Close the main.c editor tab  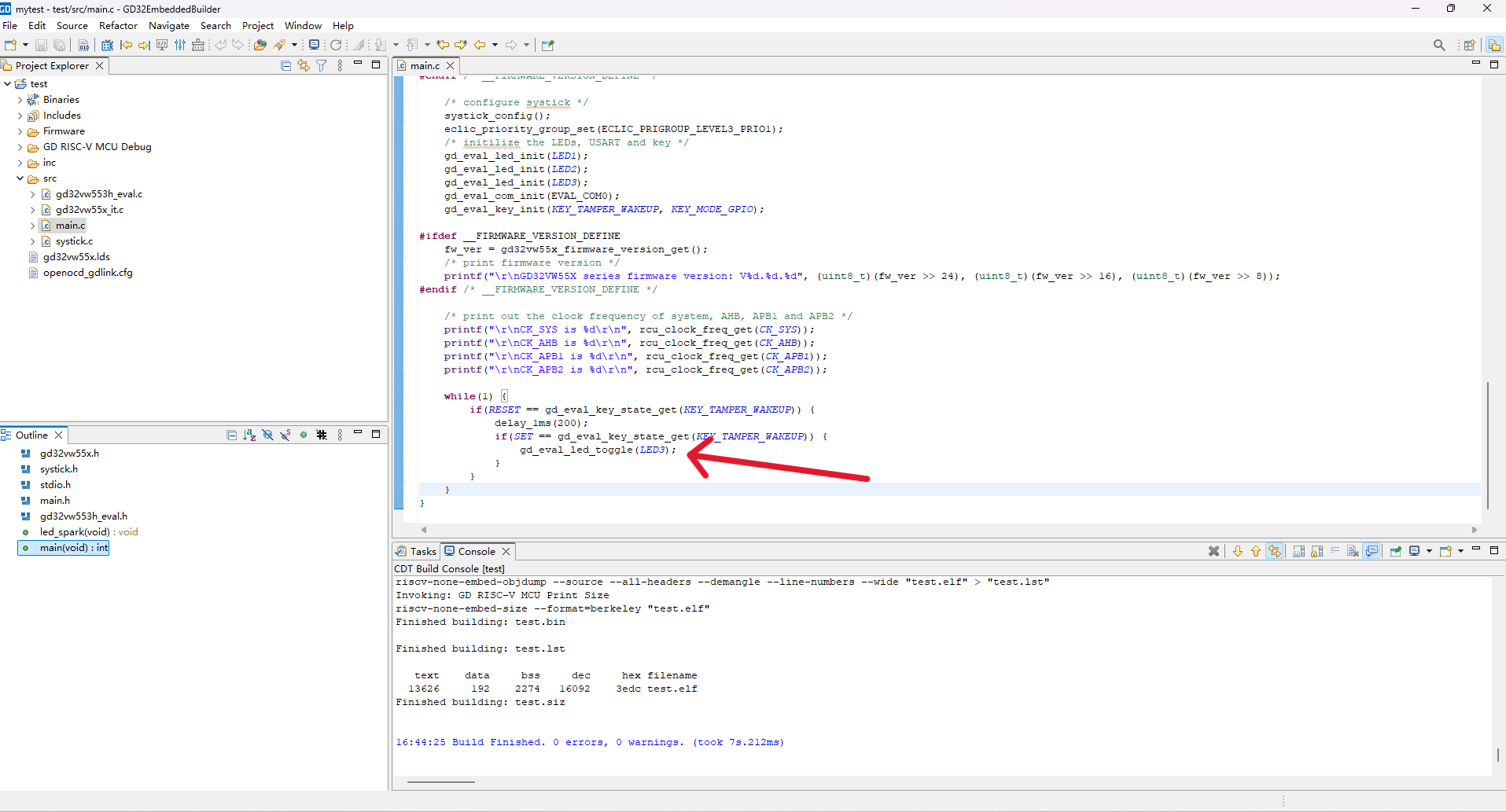[451, 66]
